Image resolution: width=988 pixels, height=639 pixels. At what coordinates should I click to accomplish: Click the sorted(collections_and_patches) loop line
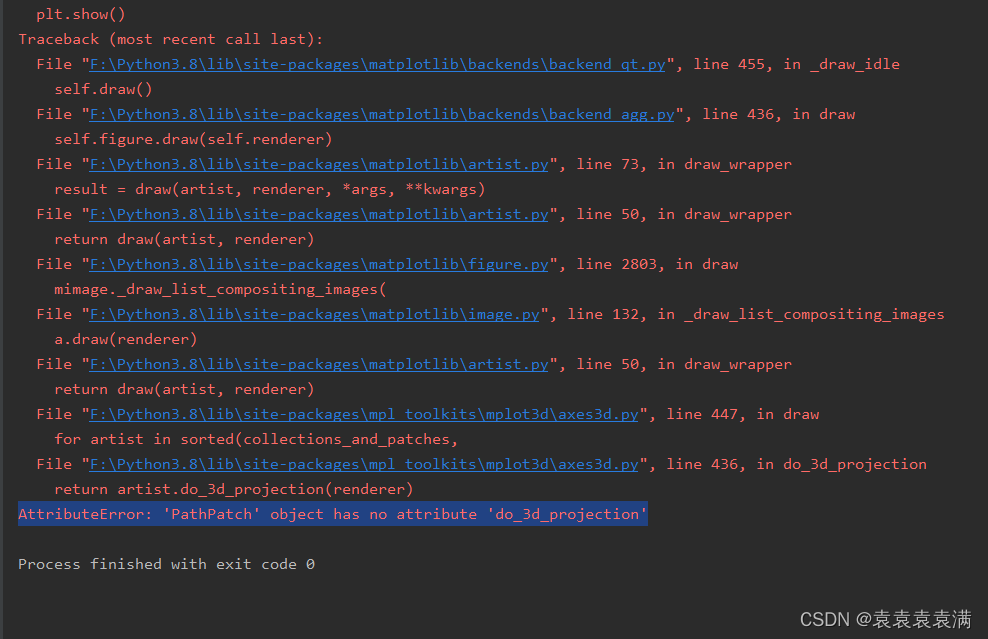(245, 438)
